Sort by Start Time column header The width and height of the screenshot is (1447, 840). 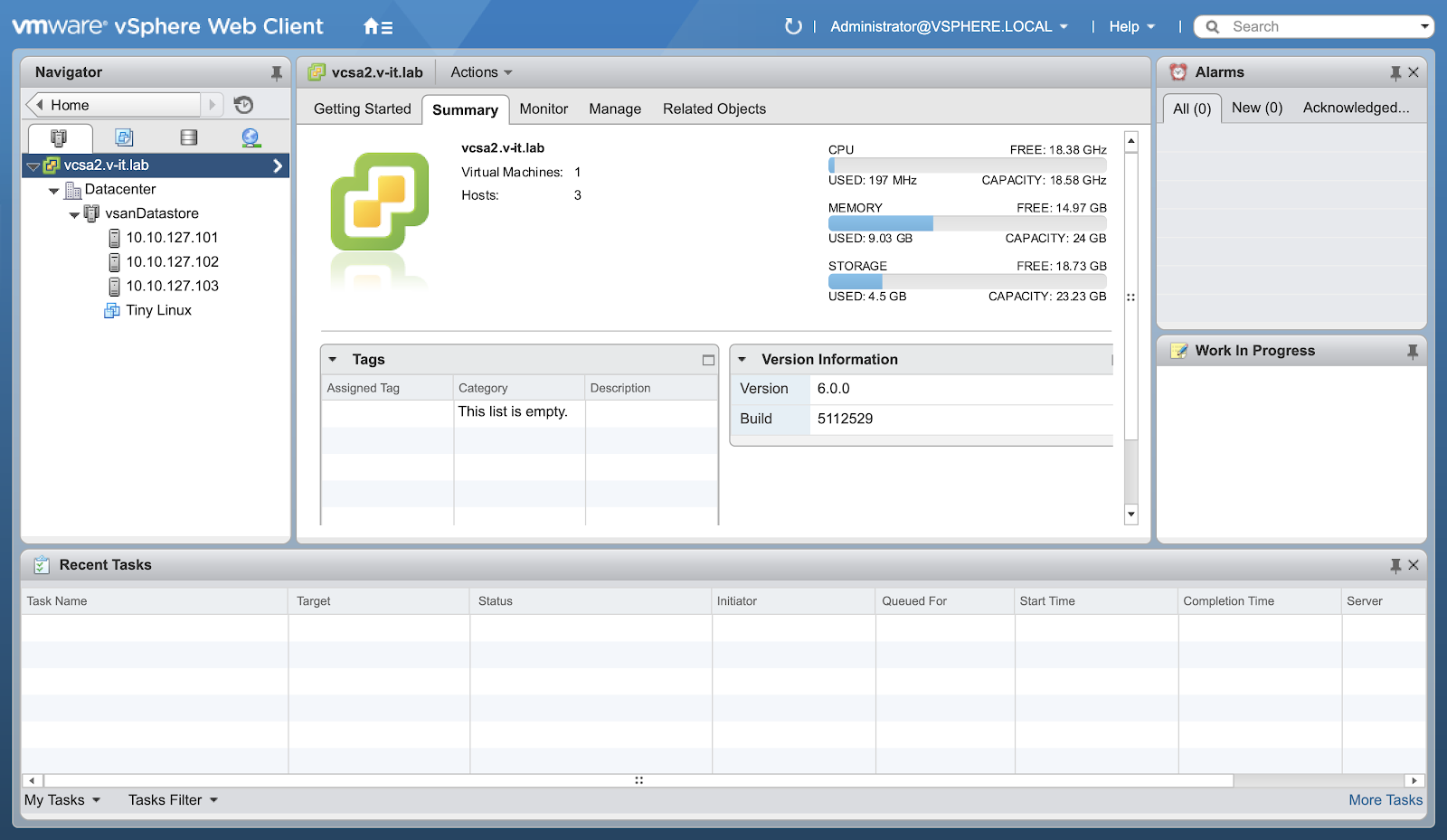[1096, 601]
